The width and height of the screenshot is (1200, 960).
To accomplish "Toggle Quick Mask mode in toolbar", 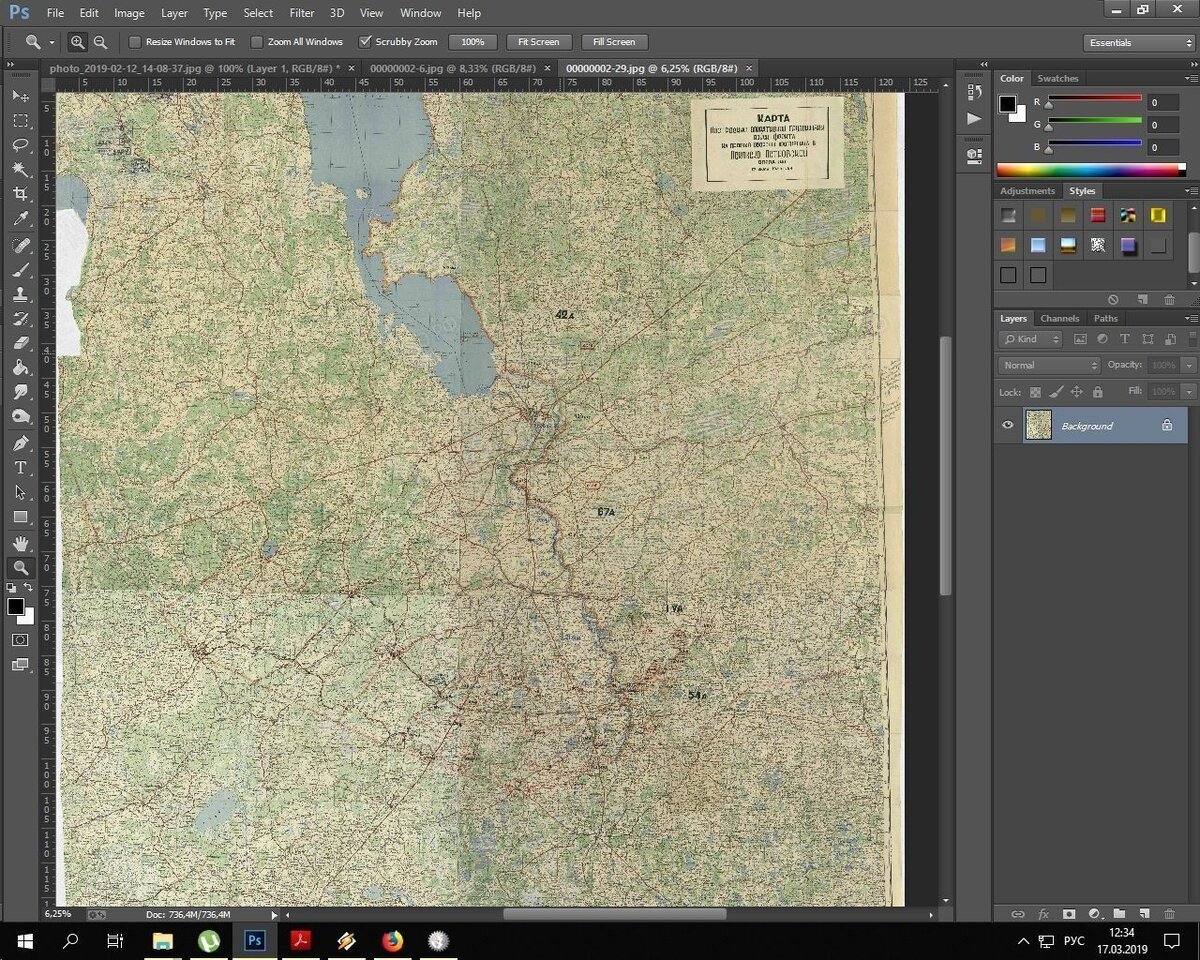I will [20, 640].
